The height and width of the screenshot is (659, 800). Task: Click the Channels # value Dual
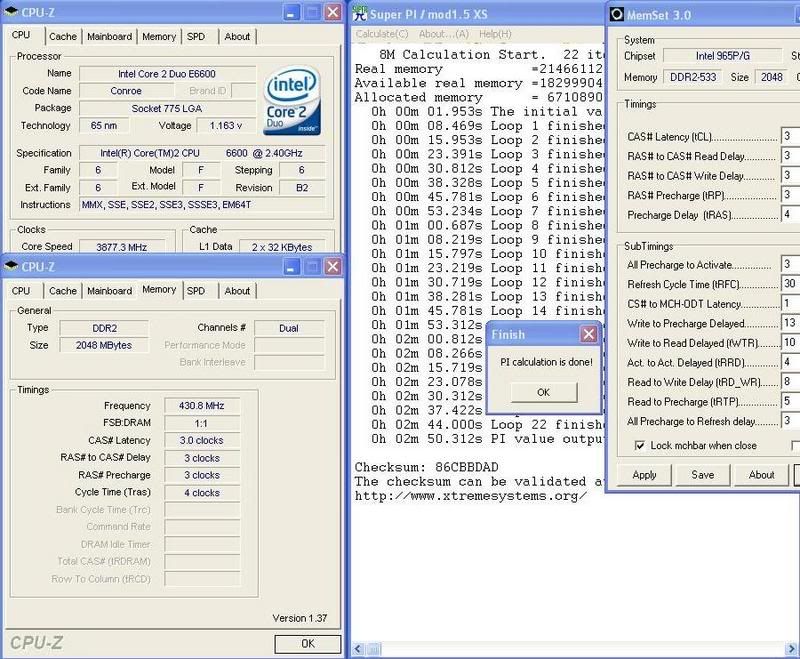coord(289,328)
